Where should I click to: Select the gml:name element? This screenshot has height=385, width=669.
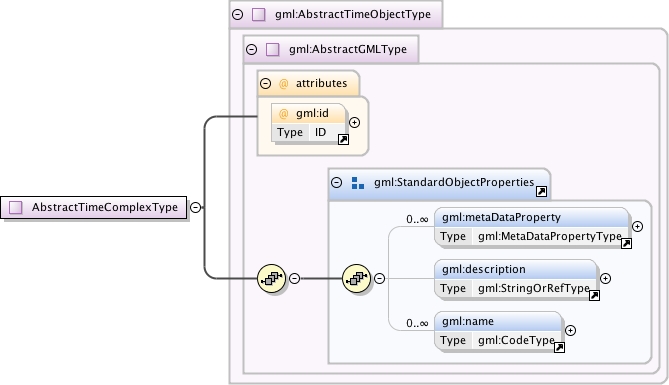(498, 331)
